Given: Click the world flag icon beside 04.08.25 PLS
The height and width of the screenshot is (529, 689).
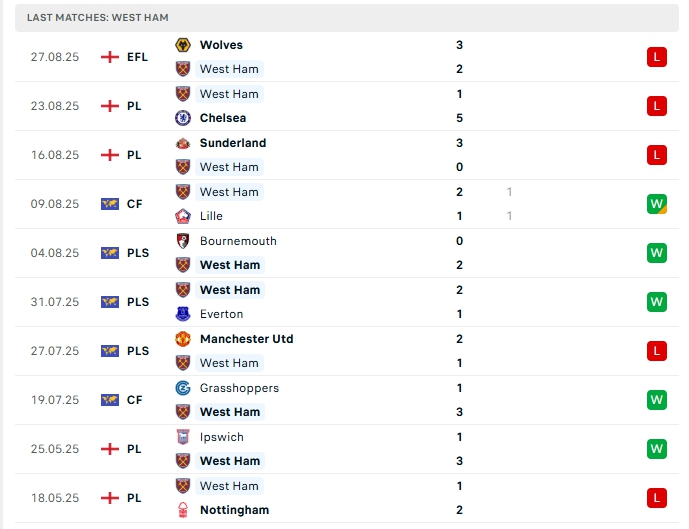Looking at the screenshot, I should (110, 253).
